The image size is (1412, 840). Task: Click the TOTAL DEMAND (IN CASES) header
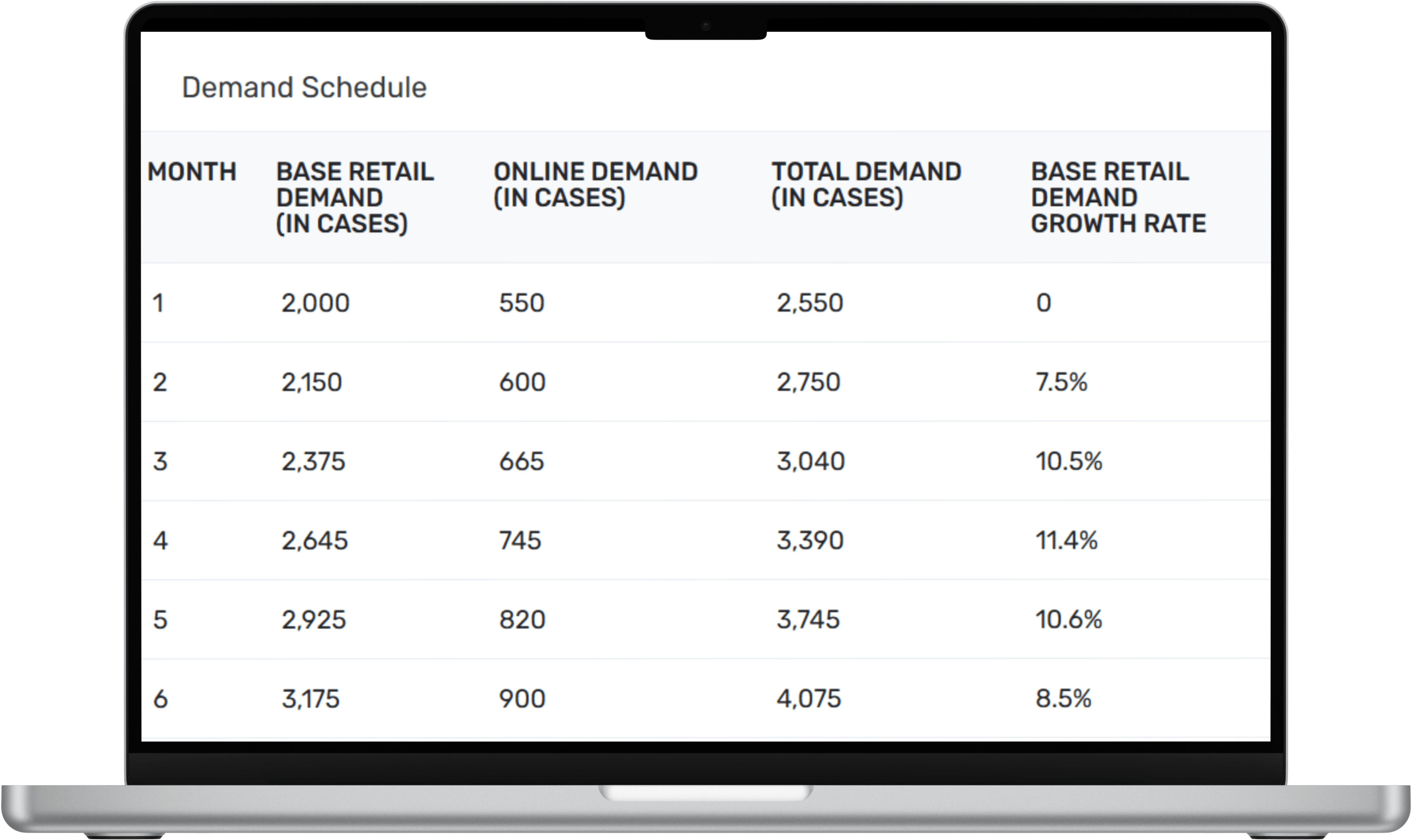[x=866, y=185]
